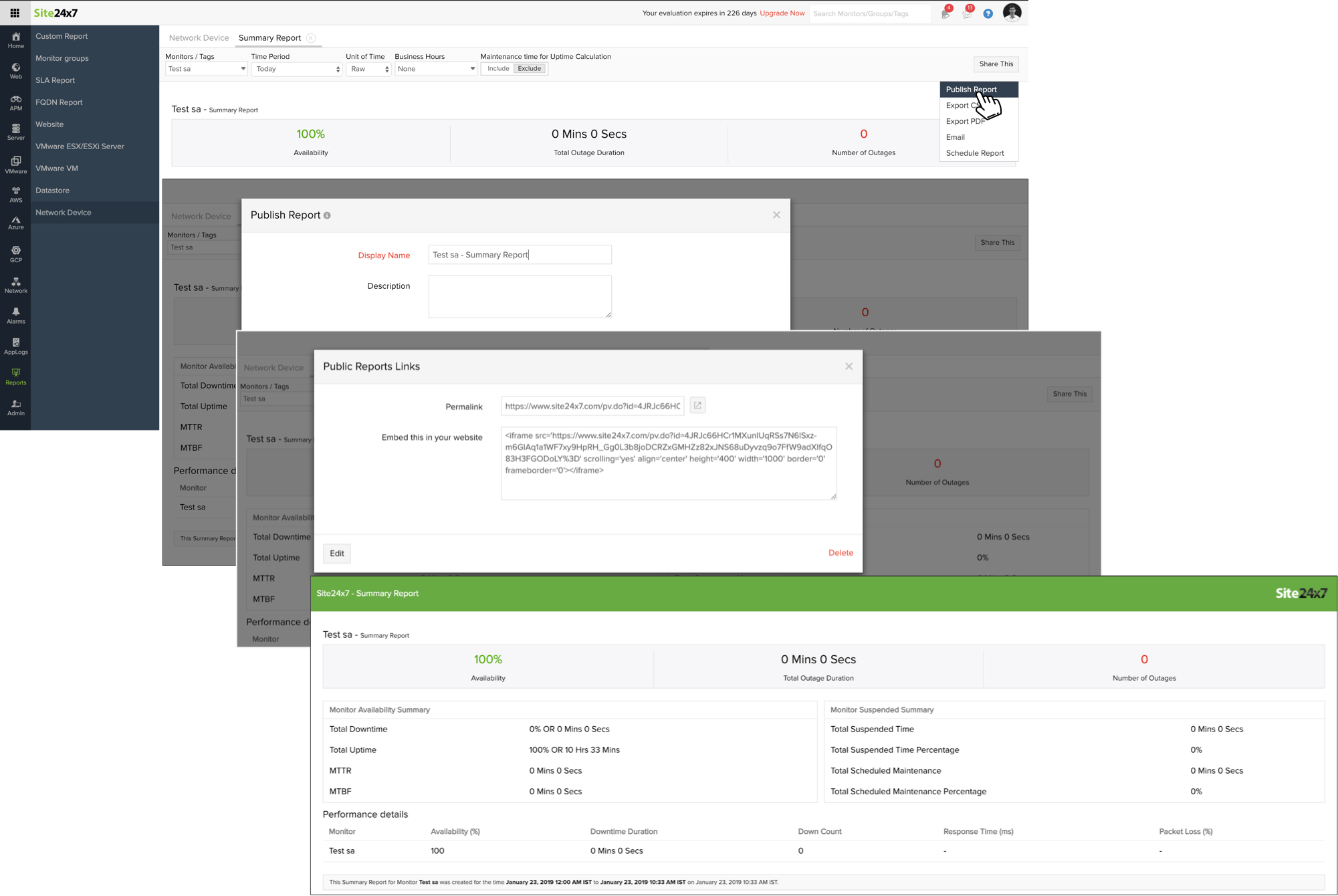Go to AppLogs in sidebar

pyautogui.click(x=15, y=346)
